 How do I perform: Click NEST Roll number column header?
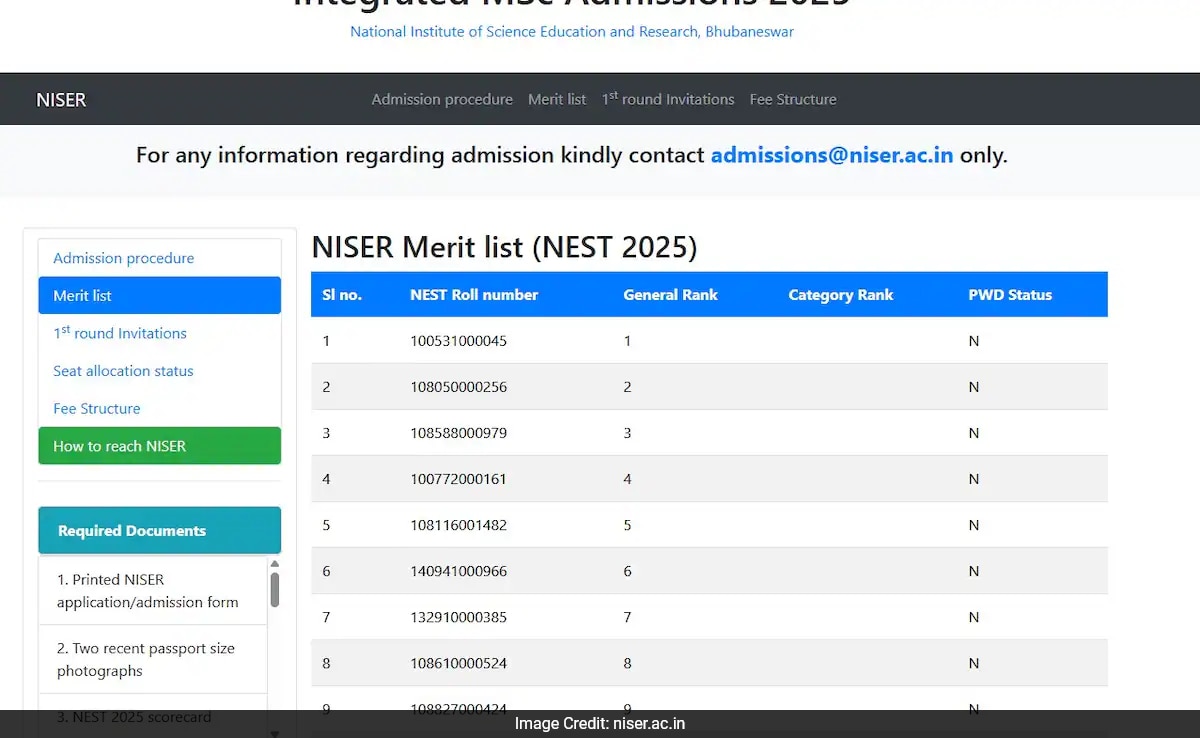[x=474, y=295]
